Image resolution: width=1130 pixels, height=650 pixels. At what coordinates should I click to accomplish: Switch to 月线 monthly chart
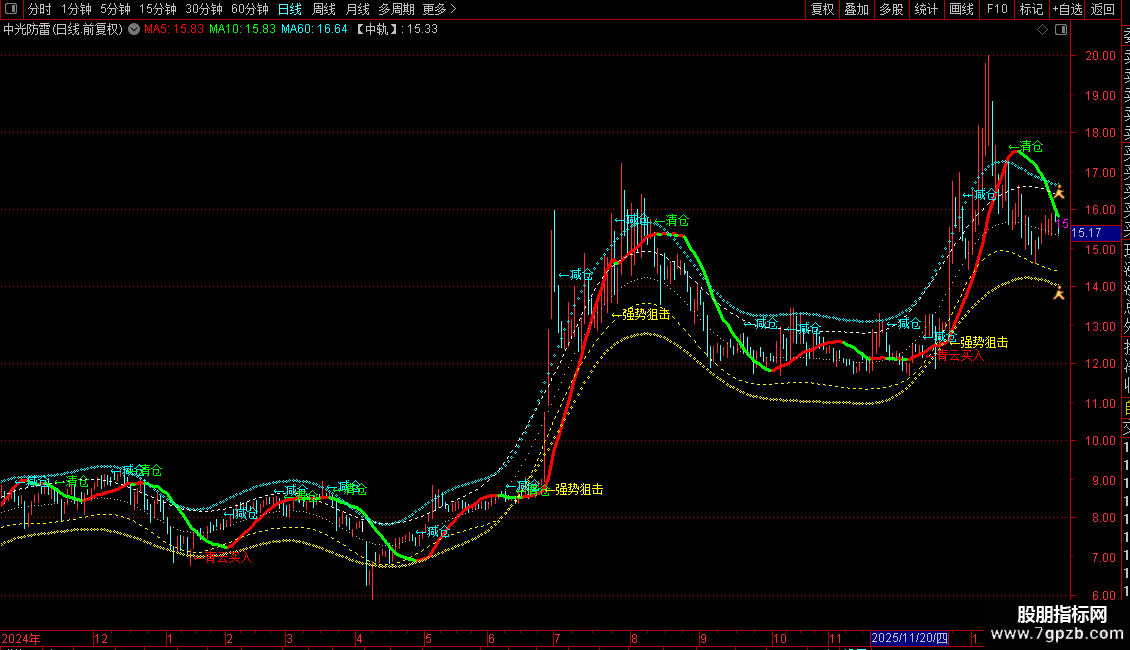(357, 9)
